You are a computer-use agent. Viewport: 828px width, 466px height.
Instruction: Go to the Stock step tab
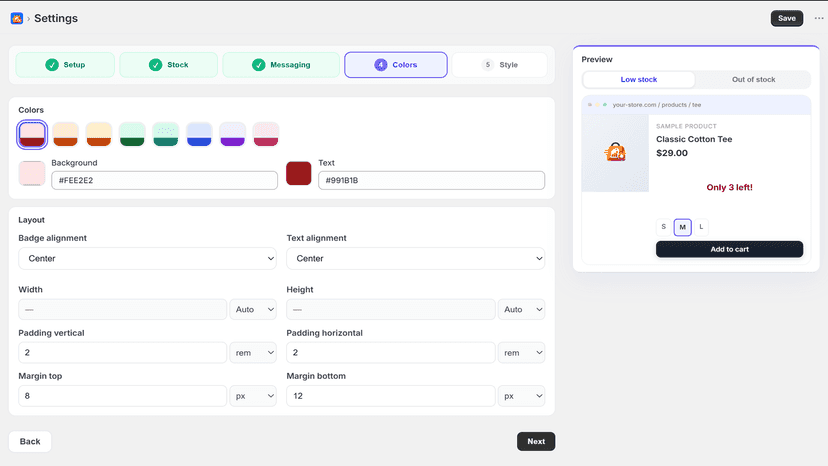coord(168,65)
